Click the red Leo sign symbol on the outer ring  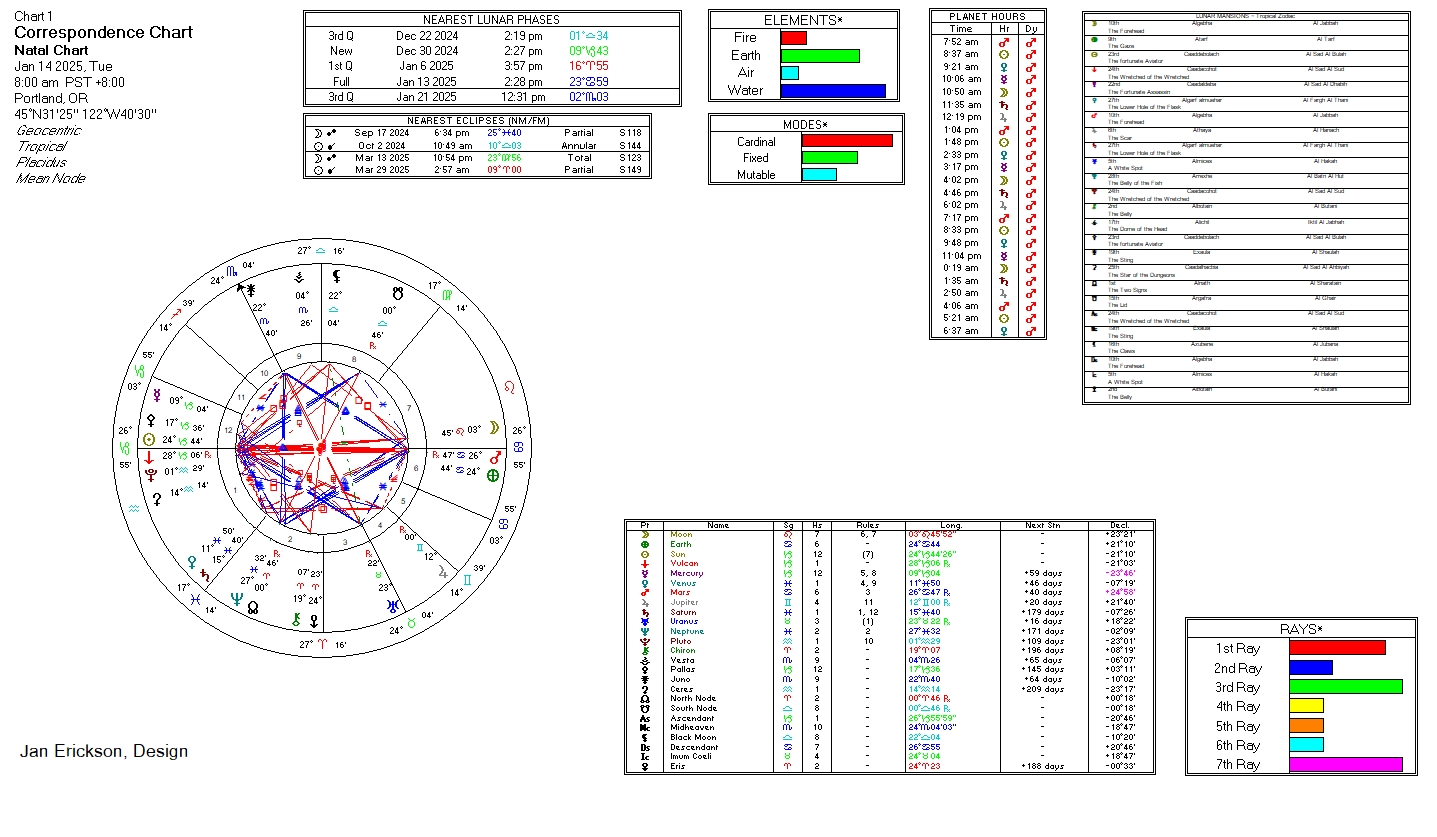click(x=510, y=386)
